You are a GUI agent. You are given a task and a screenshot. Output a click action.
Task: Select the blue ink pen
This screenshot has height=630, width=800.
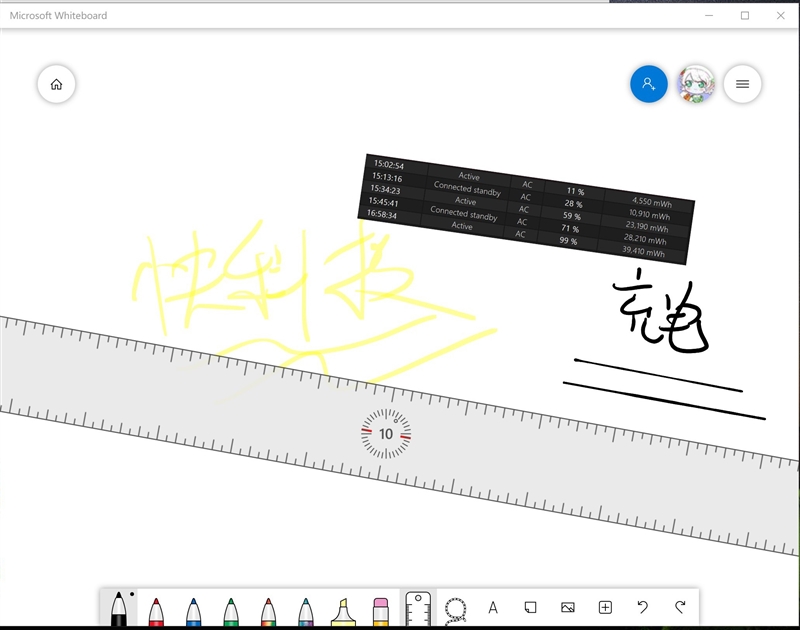(193, 608)
